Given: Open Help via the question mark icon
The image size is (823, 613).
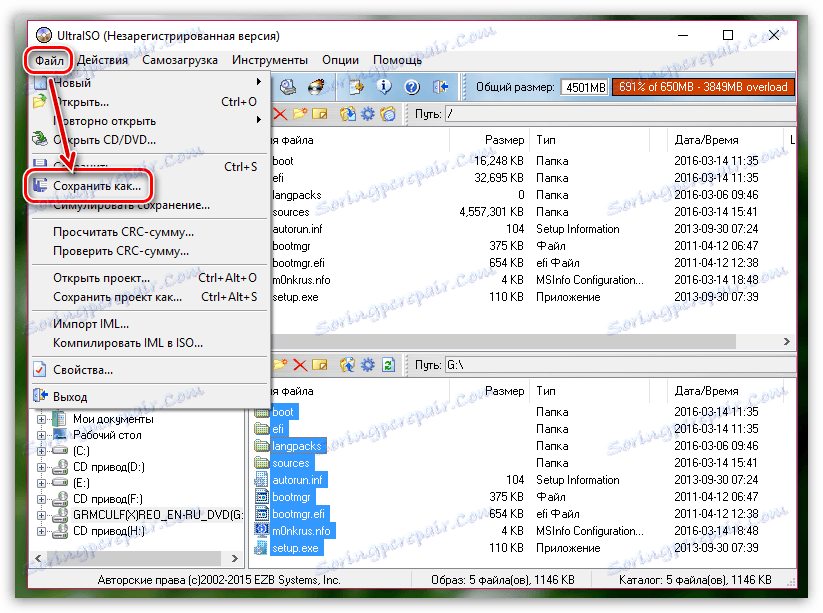Looking at the screenshot, I should point(412,87).
